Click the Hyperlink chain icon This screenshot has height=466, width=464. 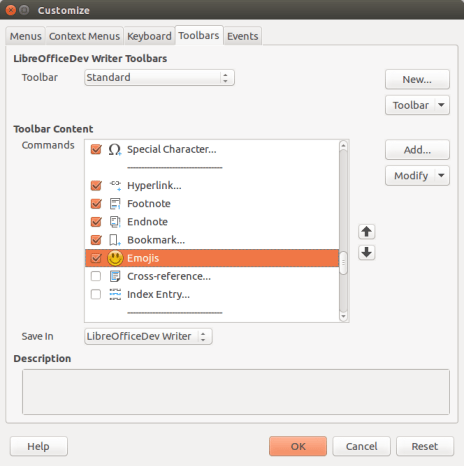point(115,185)
